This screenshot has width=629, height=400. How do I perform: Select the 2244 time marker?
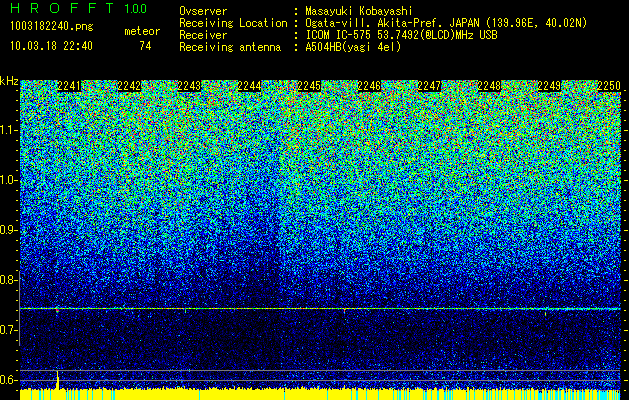click(x=249, y=86)
